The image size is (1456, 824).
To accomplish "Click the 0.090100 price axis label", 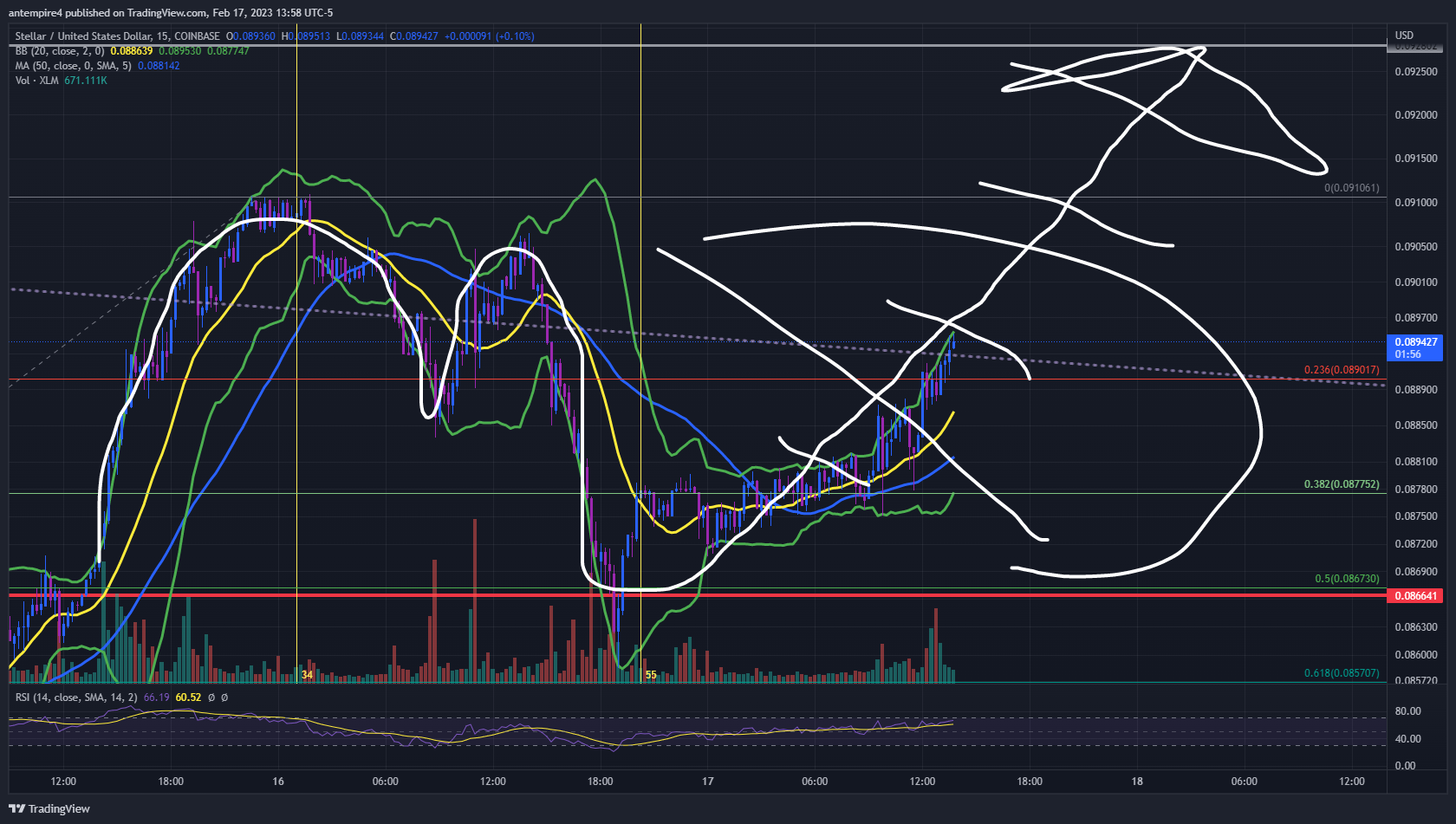I will (x=1416, y=282).
